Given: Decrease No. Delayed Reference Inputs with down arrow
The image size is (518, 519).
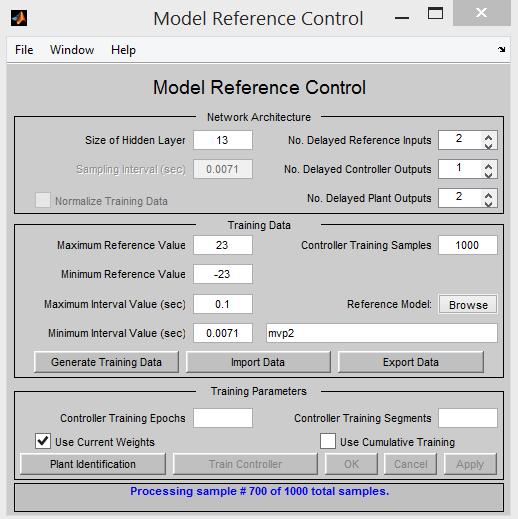Looking at the screenshot, I should pyautogui.click(x=489, y=145).
